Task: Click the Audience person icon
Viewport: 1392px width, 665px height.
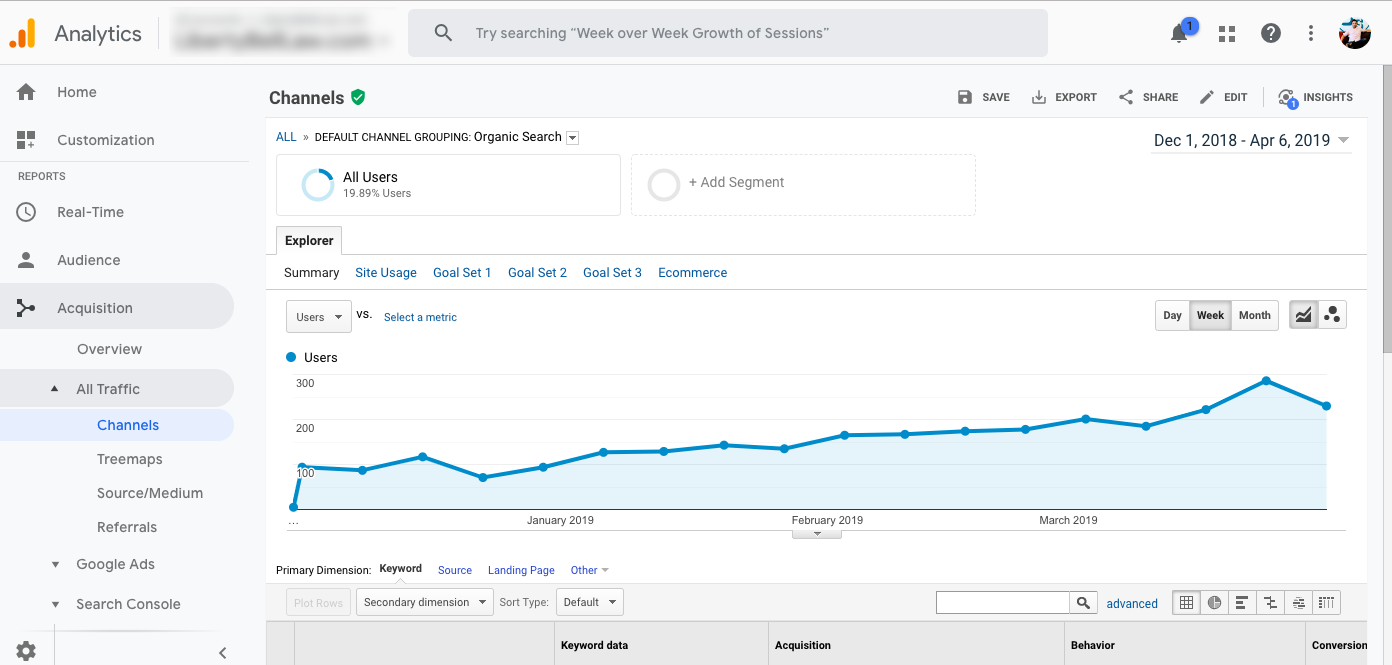Action: point(26,260)
